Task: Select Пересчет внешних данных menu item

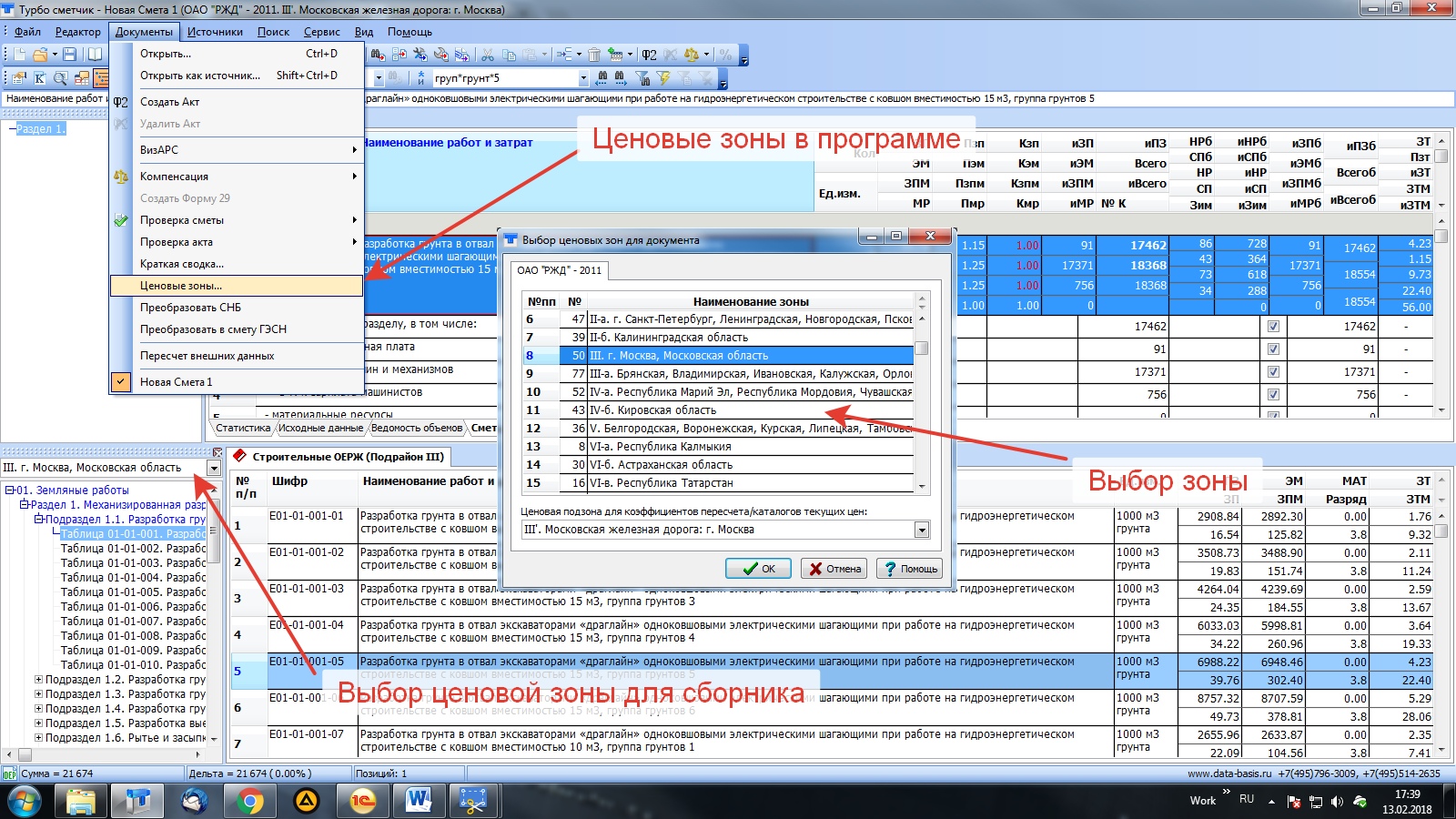Action: tap(237, 356)
